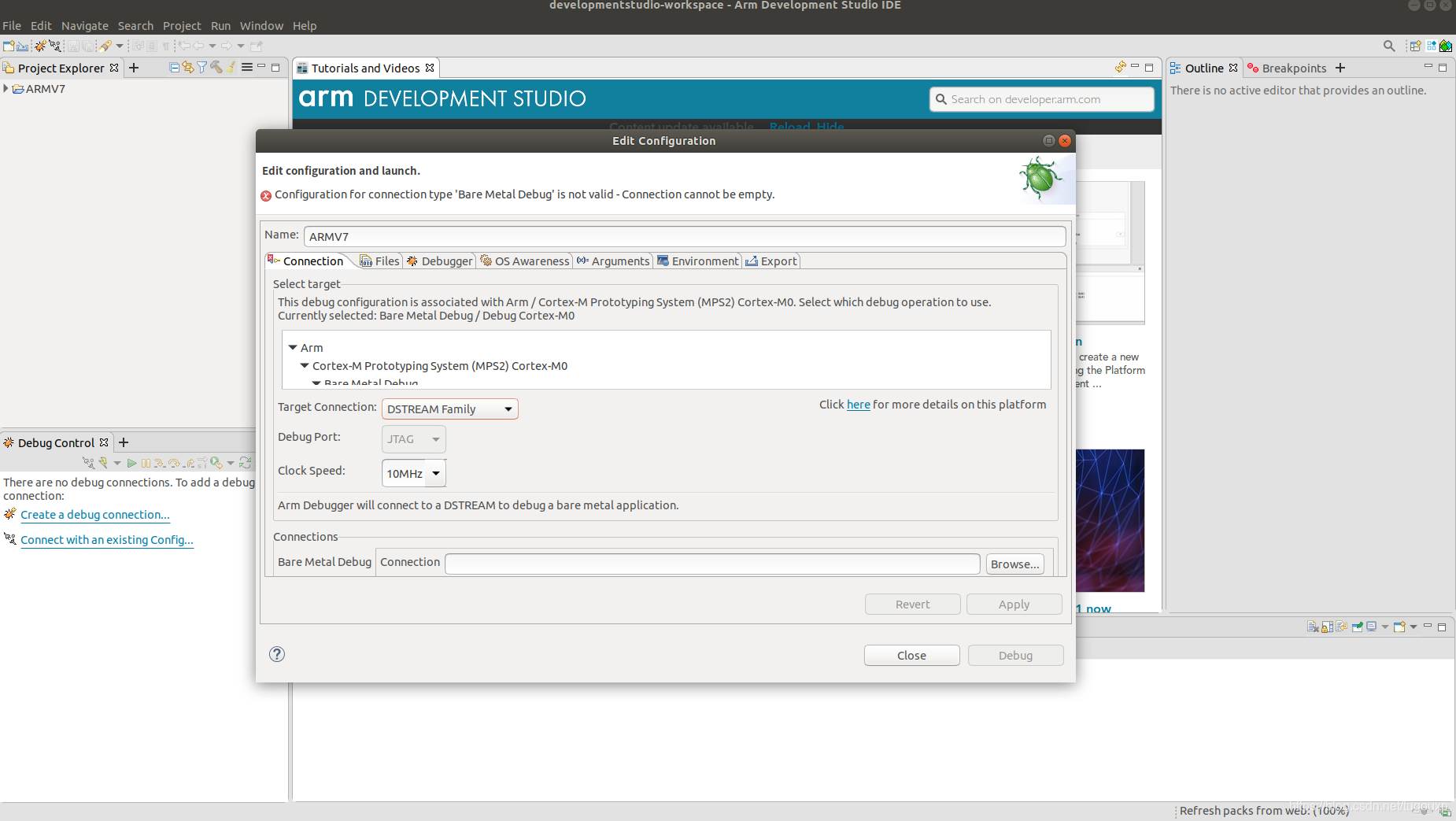Collapse all in Project Explorer

[x=175, y=68]
